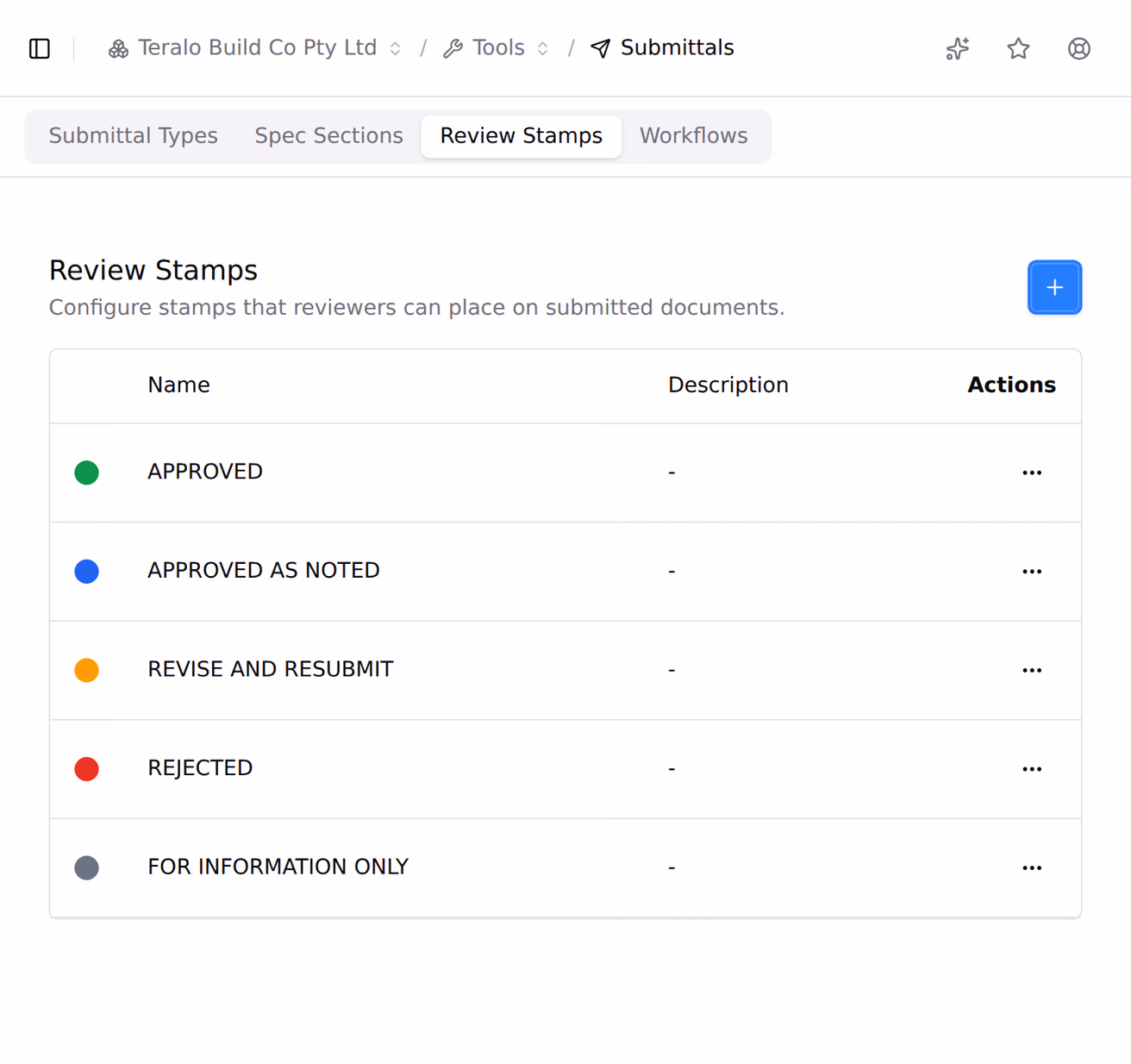Click the Name column header
1131x1064 pixels.
[178, 385]
